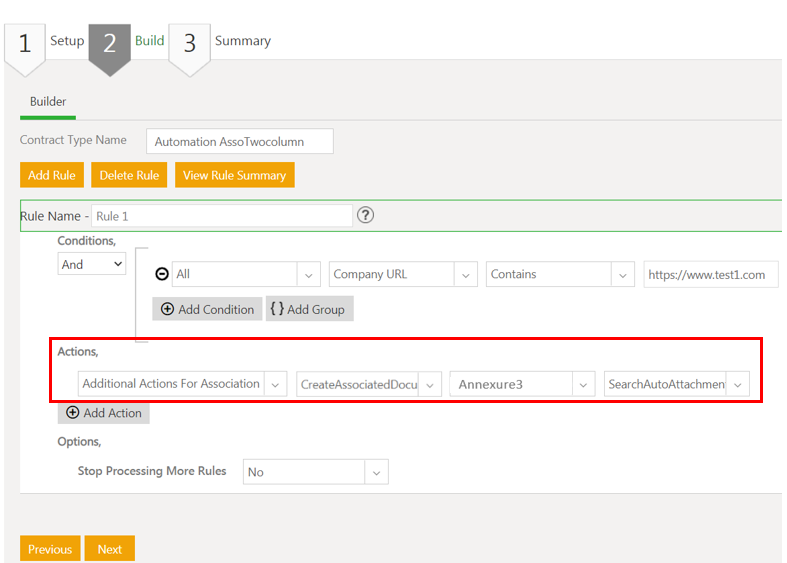The height and width of the screenshot is (563, 787).
Task: Click the plus icon in Add Condition
Action: click(166, 309)
